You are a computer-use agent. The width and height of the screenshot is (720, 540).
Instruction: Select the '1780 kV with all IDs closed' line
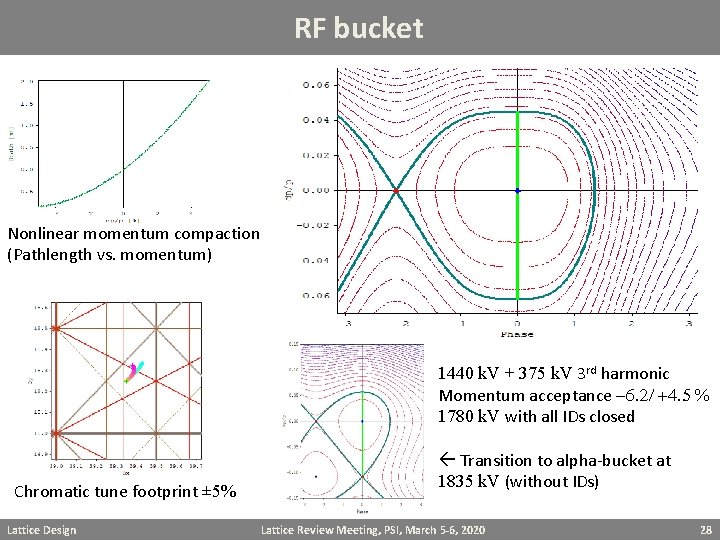536,416
